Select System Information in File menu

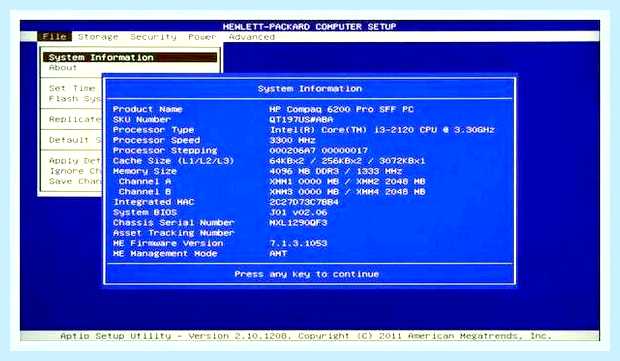(130, 57)
